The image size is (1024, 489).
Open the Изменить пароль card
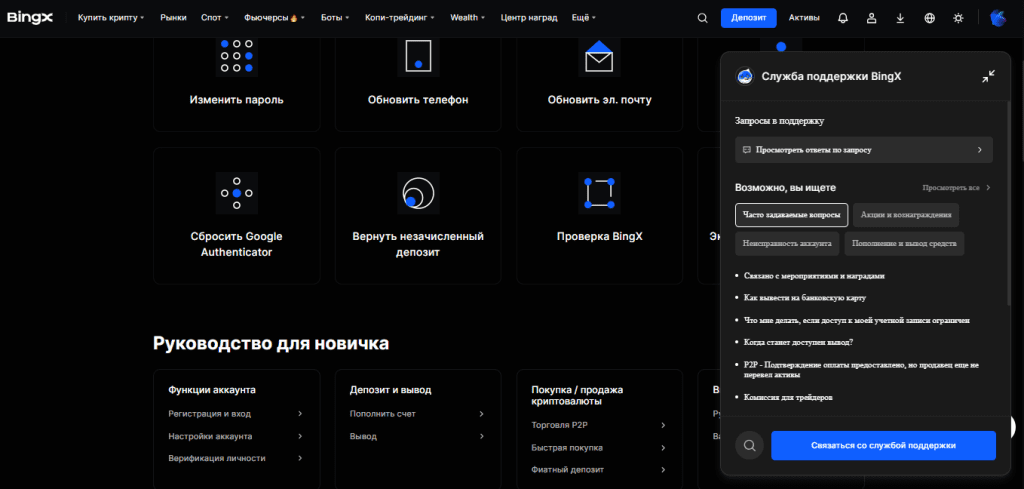[236, 84]
